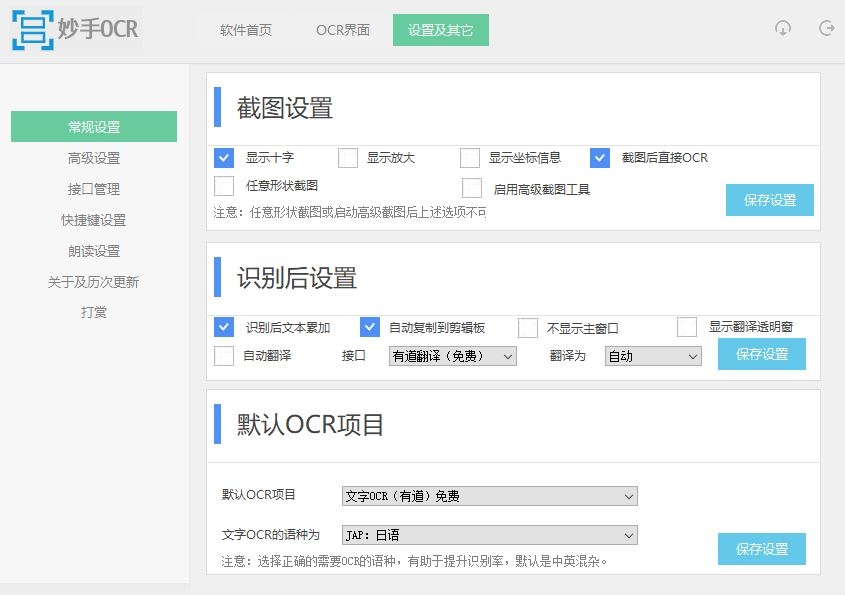Switch to the OCR界面 tab

(x=343, y=30)
